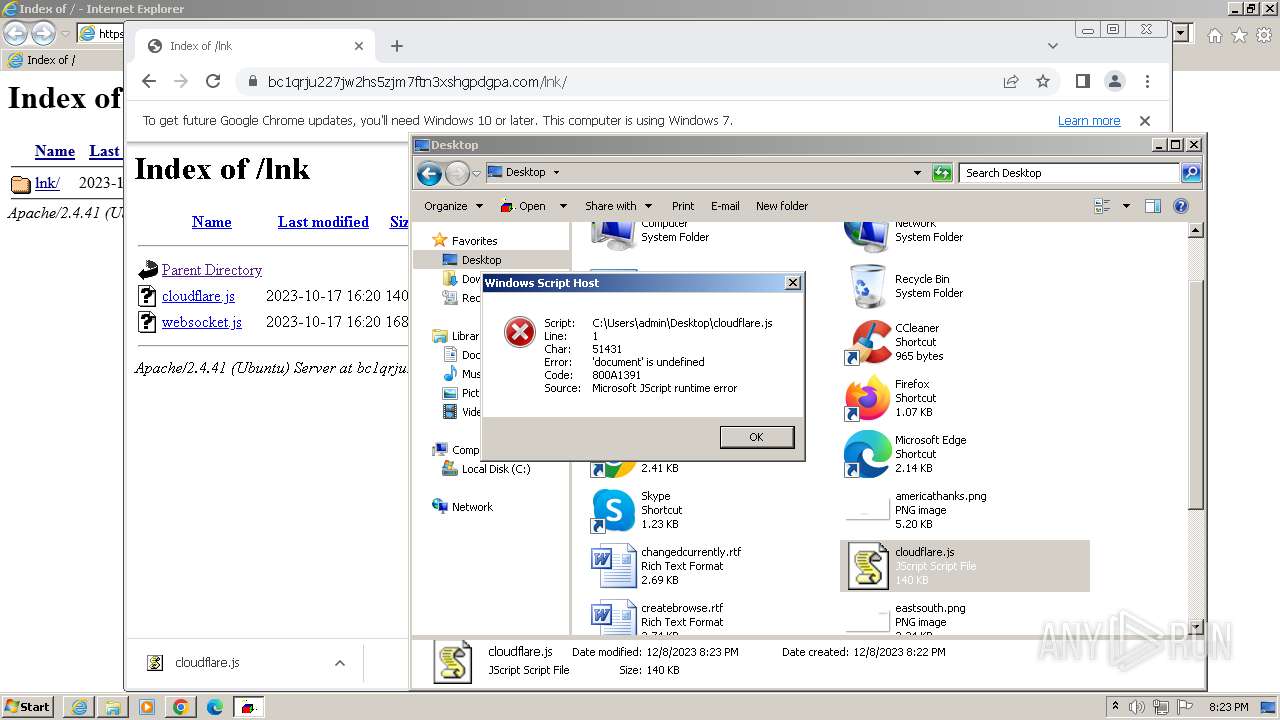Screen dimensions: 1280x720
Task: Select the cloudflare.js JScript file
Action: (965, 566)
